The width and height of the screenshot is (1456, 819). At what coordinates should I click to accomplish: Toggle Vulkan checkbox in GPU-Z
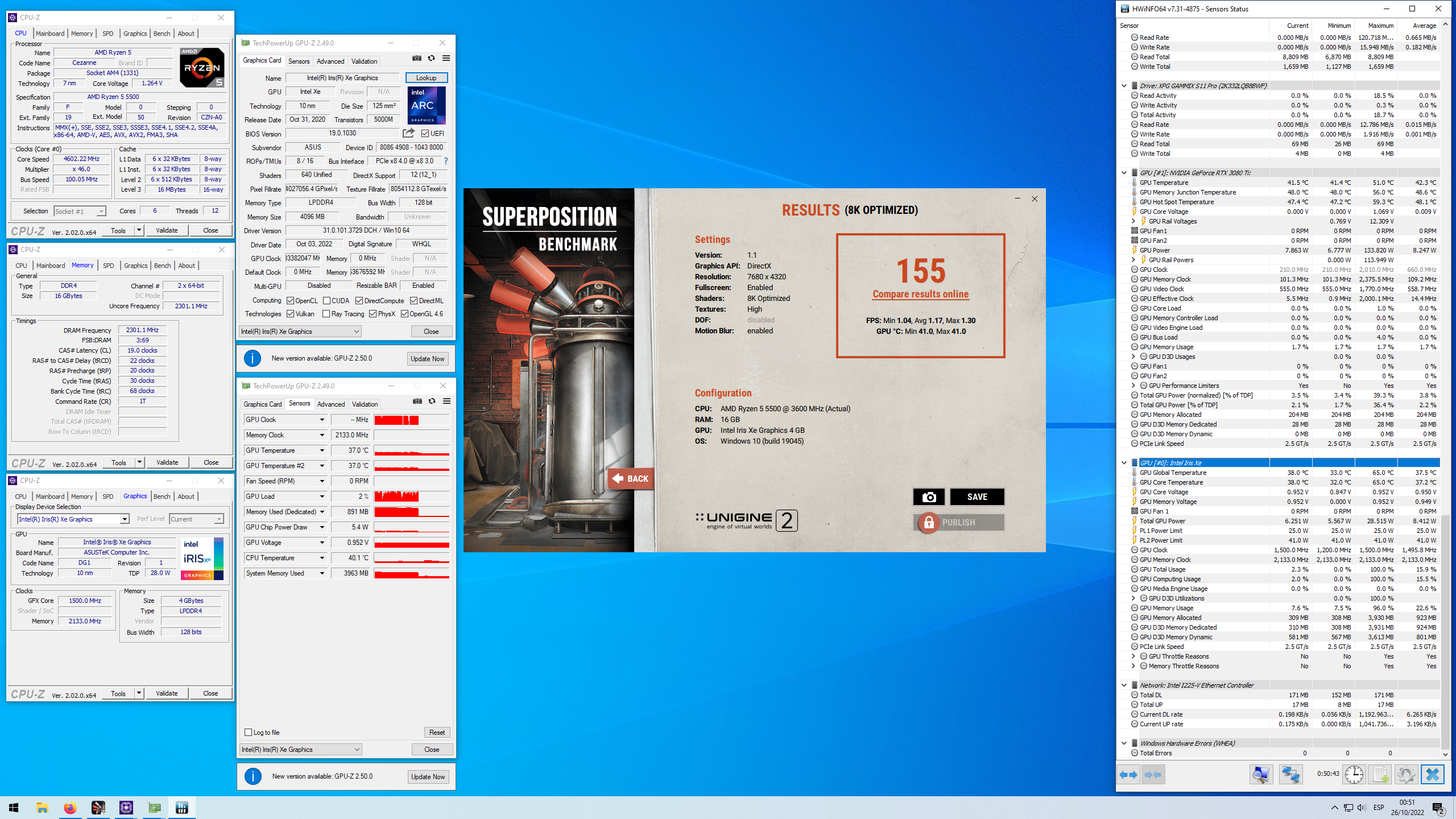pos(291,314)
